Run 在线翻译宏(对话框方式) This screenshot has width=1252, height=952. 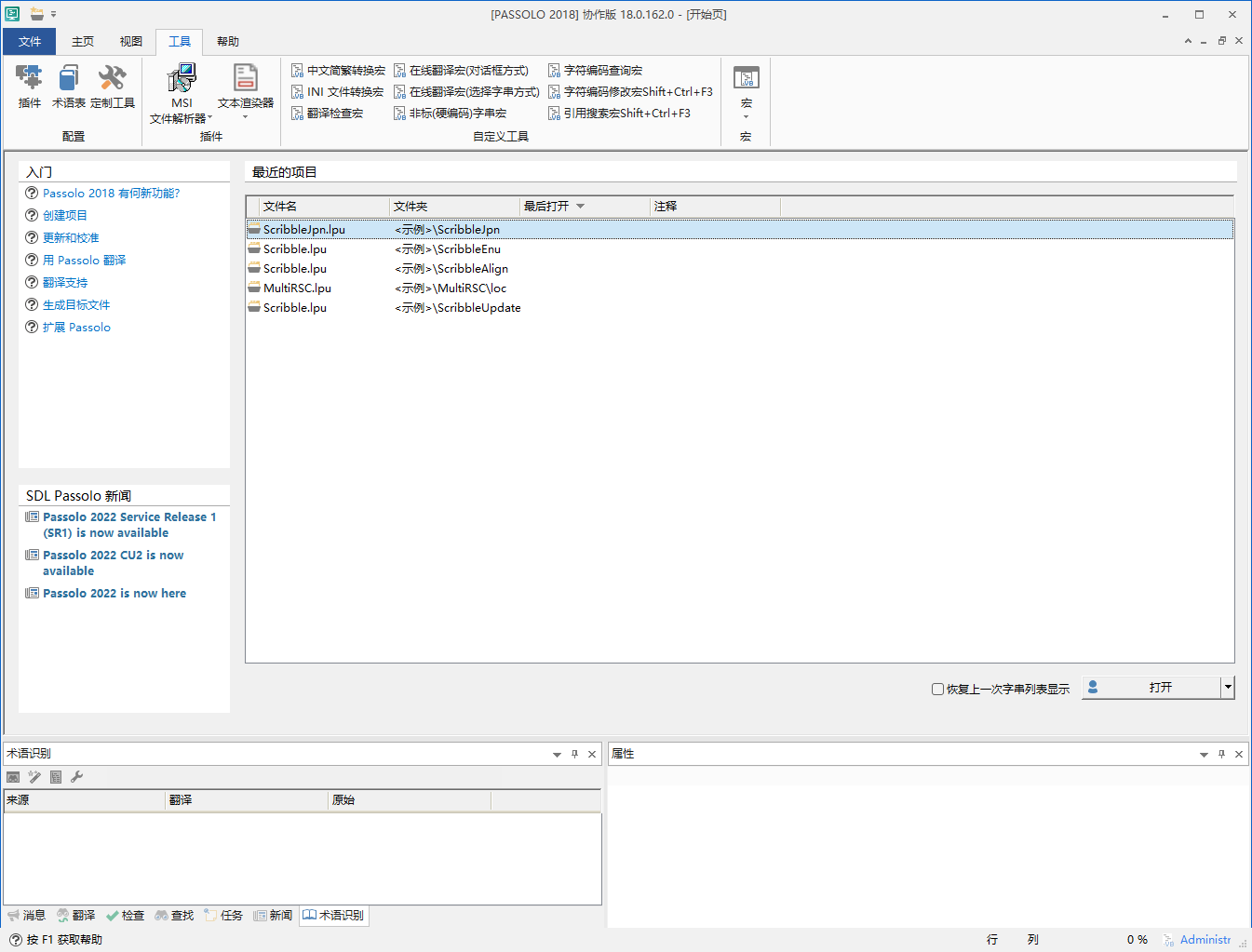point(461,71)
